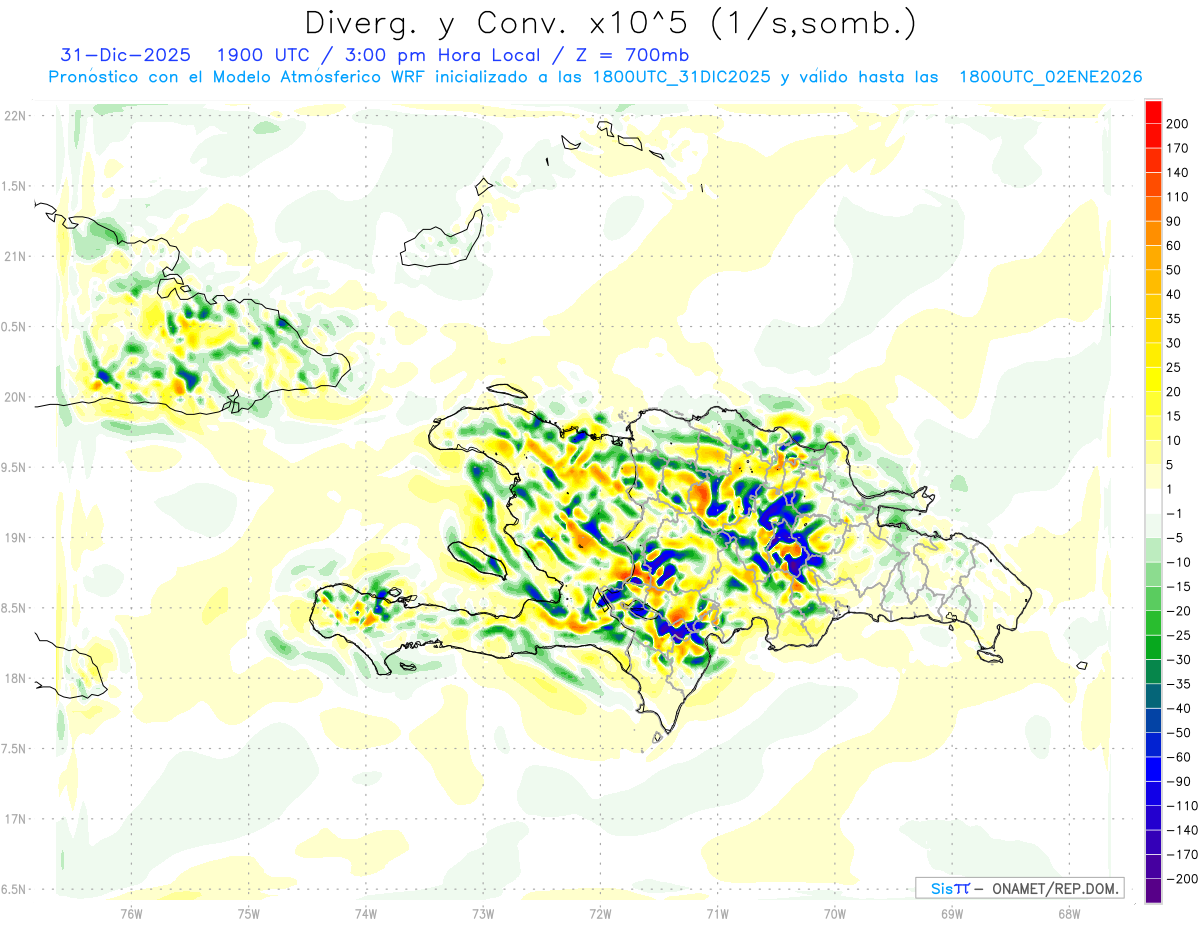This screenshot has width=1200, height=927.
Task: Pick the dark purple swatch below -200
Action: click(x=1153, y=891)
